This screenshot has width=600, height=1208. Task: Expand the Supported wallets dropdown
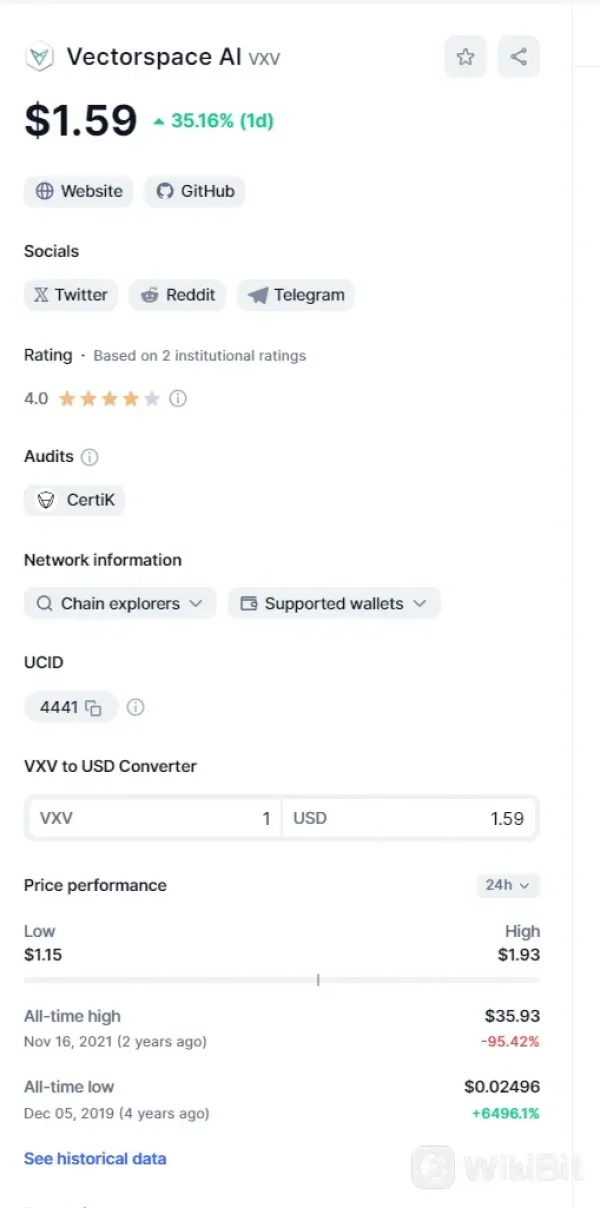334,604
